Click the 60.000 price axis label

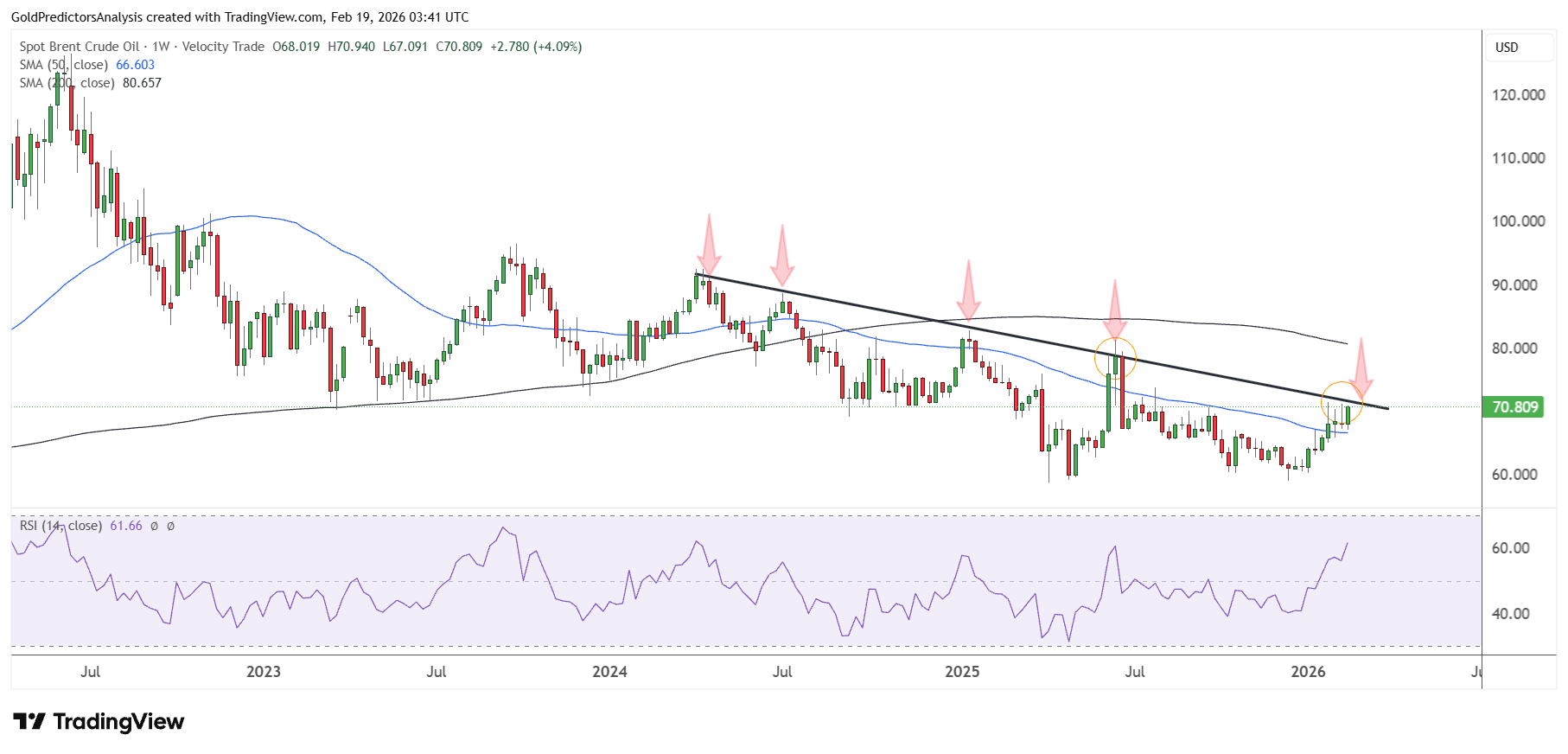pos(1515,475)
